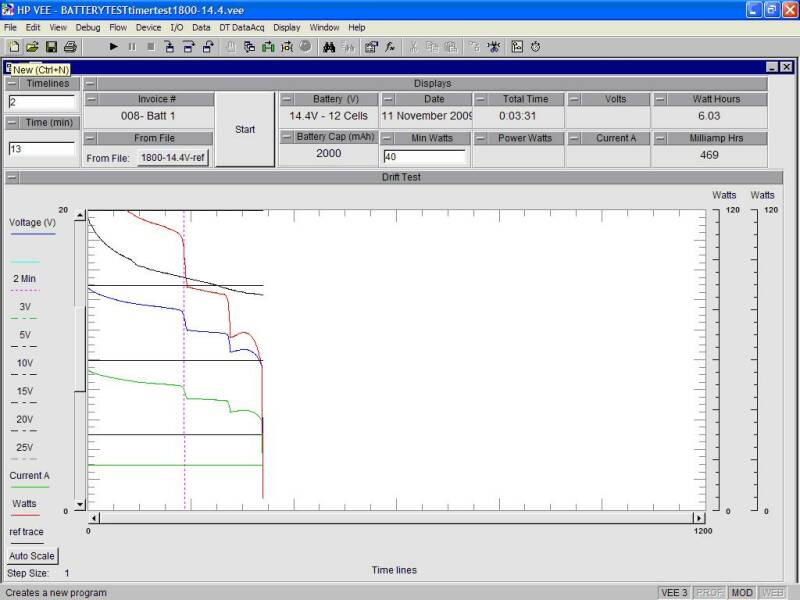The width and height of the screenshot is (800, 600).
Task: Open default preferences toolbar icon
Action: [x=371, y=47]
